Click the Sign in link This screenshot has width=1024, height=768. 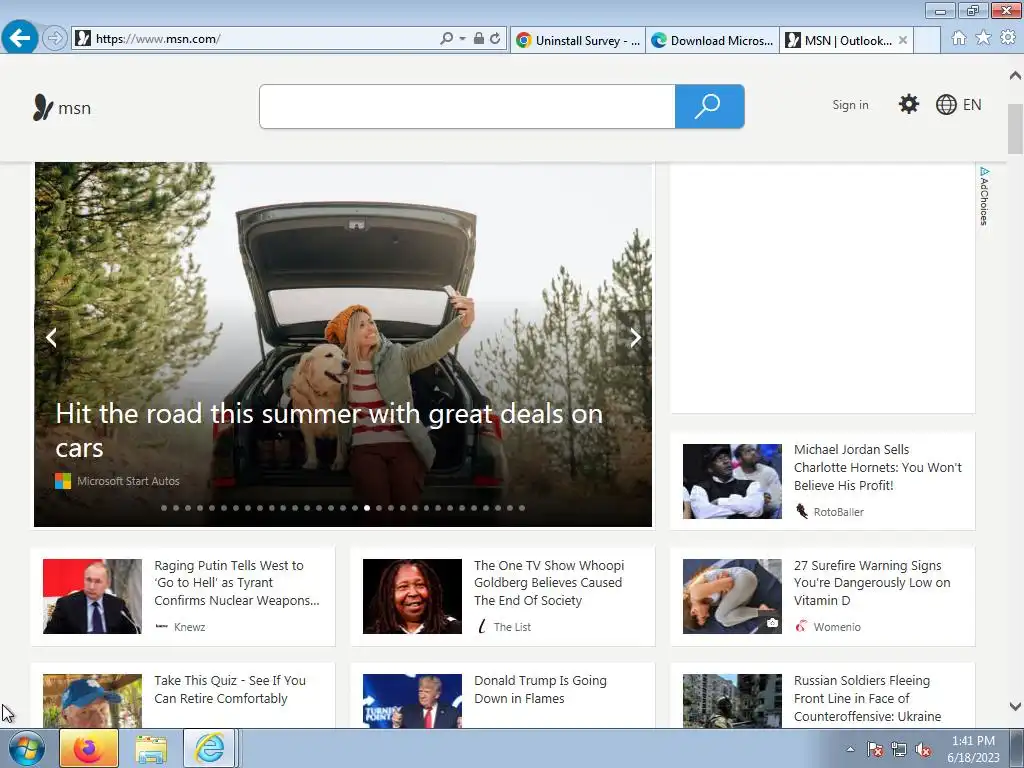[x=850, y=104]
